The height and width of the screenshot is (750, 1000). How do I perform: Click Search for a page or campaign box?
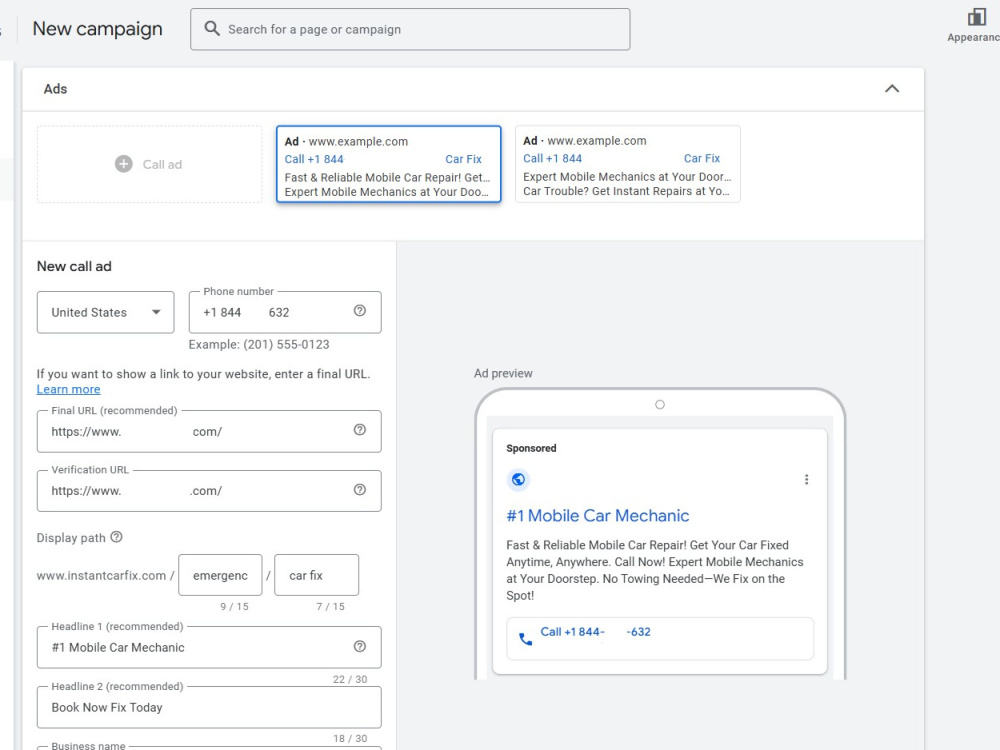410,29
